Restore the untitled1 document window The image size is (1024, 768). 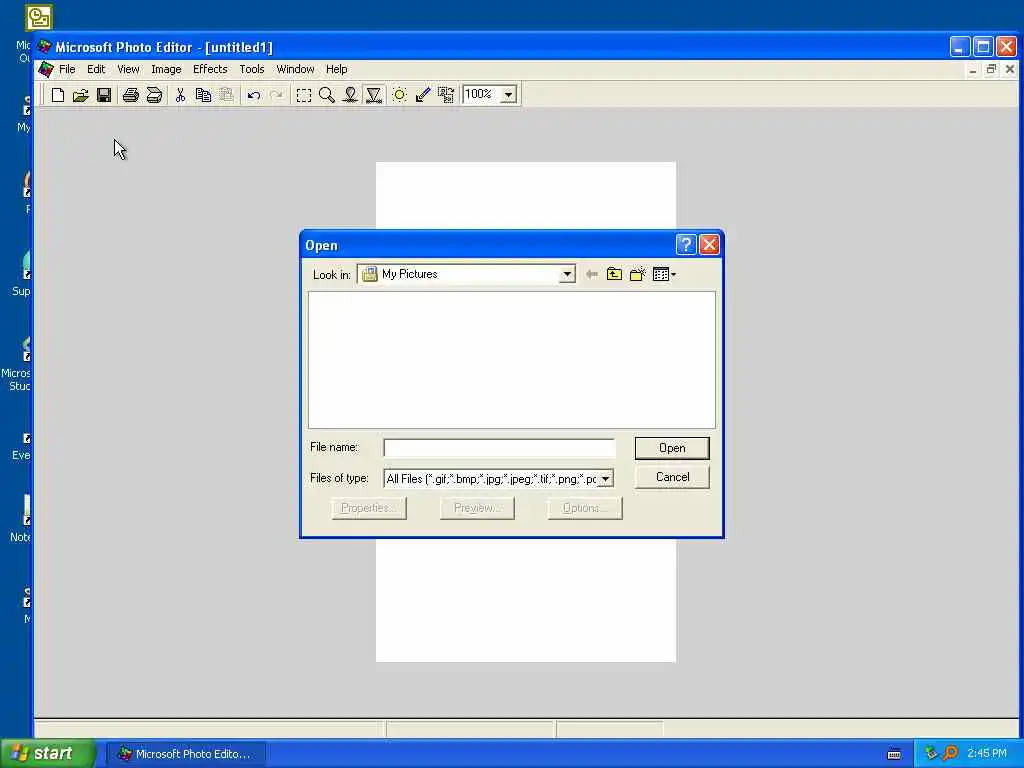(991, 69)
